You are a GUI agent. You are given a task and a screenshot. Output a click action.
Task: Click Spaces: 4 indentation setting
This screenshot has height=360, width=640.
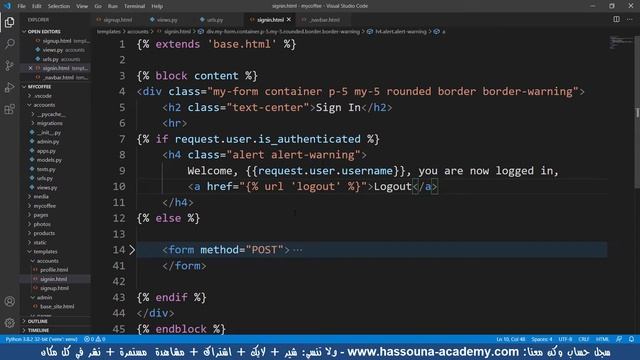click(x=542, y=339)
